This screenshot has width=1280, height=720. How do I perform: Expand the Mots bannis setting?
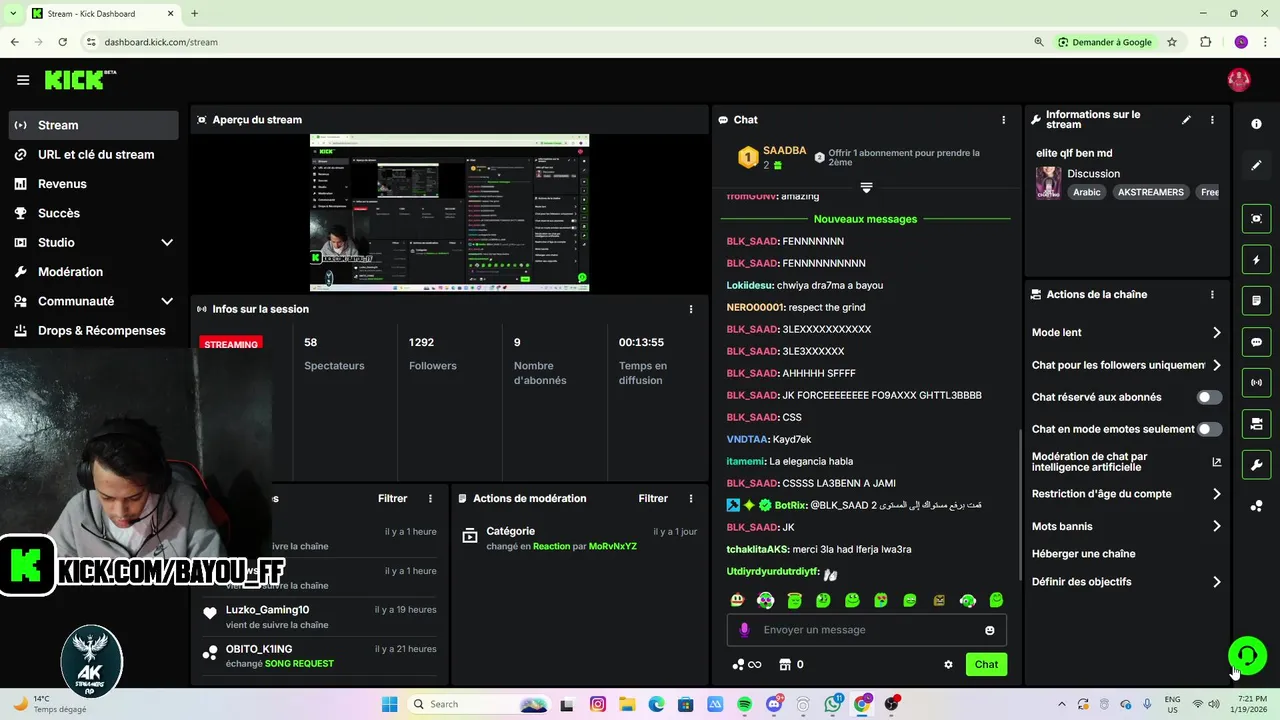(x=1126, y=526)
